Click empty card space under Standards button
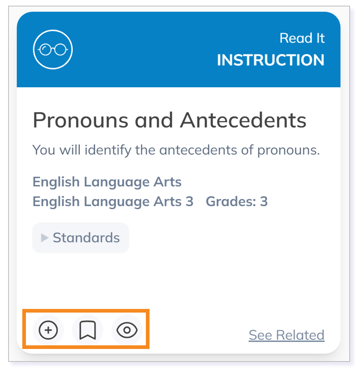Screen dimensions: 361x370 coord(178,282)
